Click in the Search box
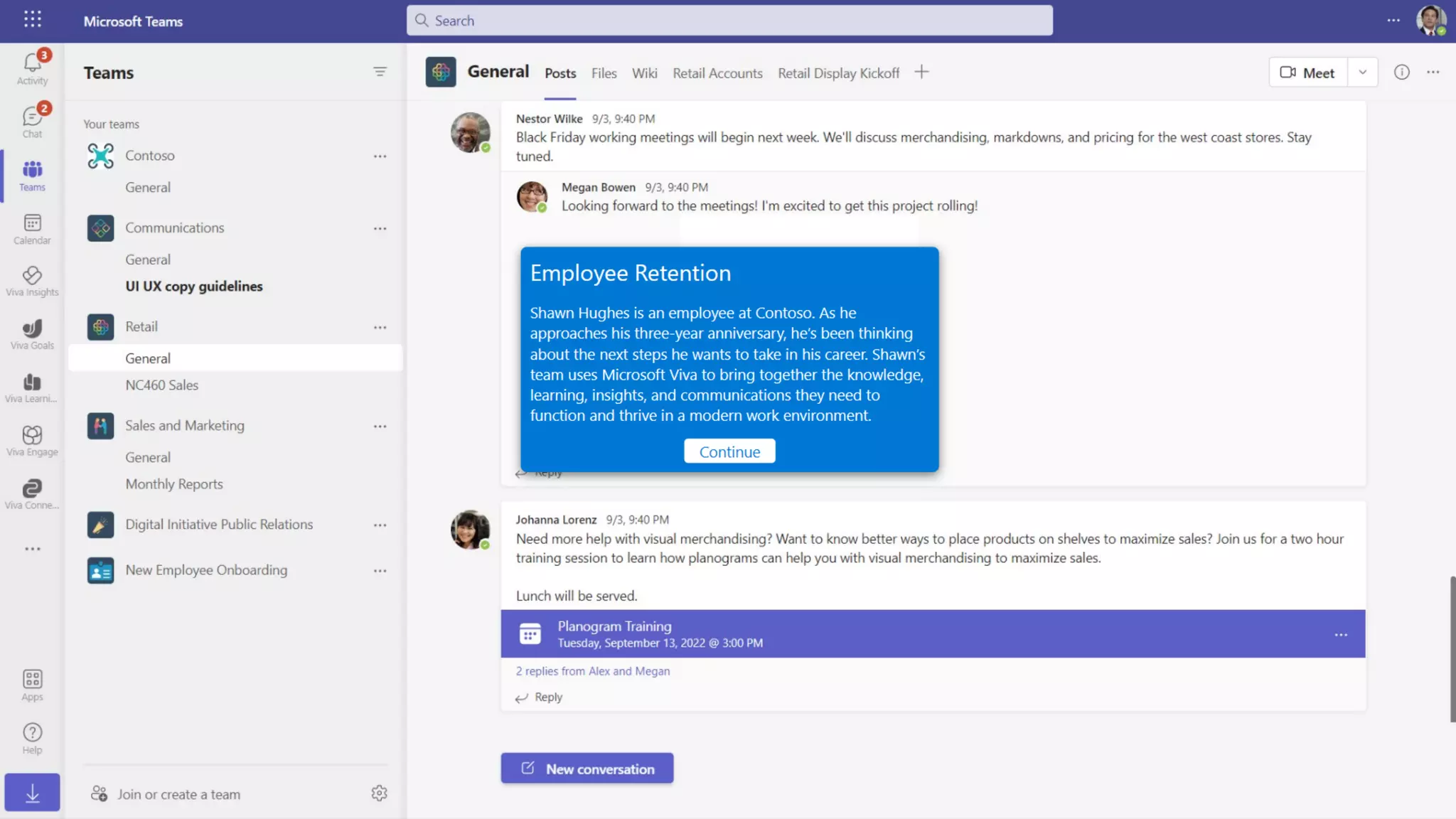This screenshot has height=819, width=1456. click(729, 21)
